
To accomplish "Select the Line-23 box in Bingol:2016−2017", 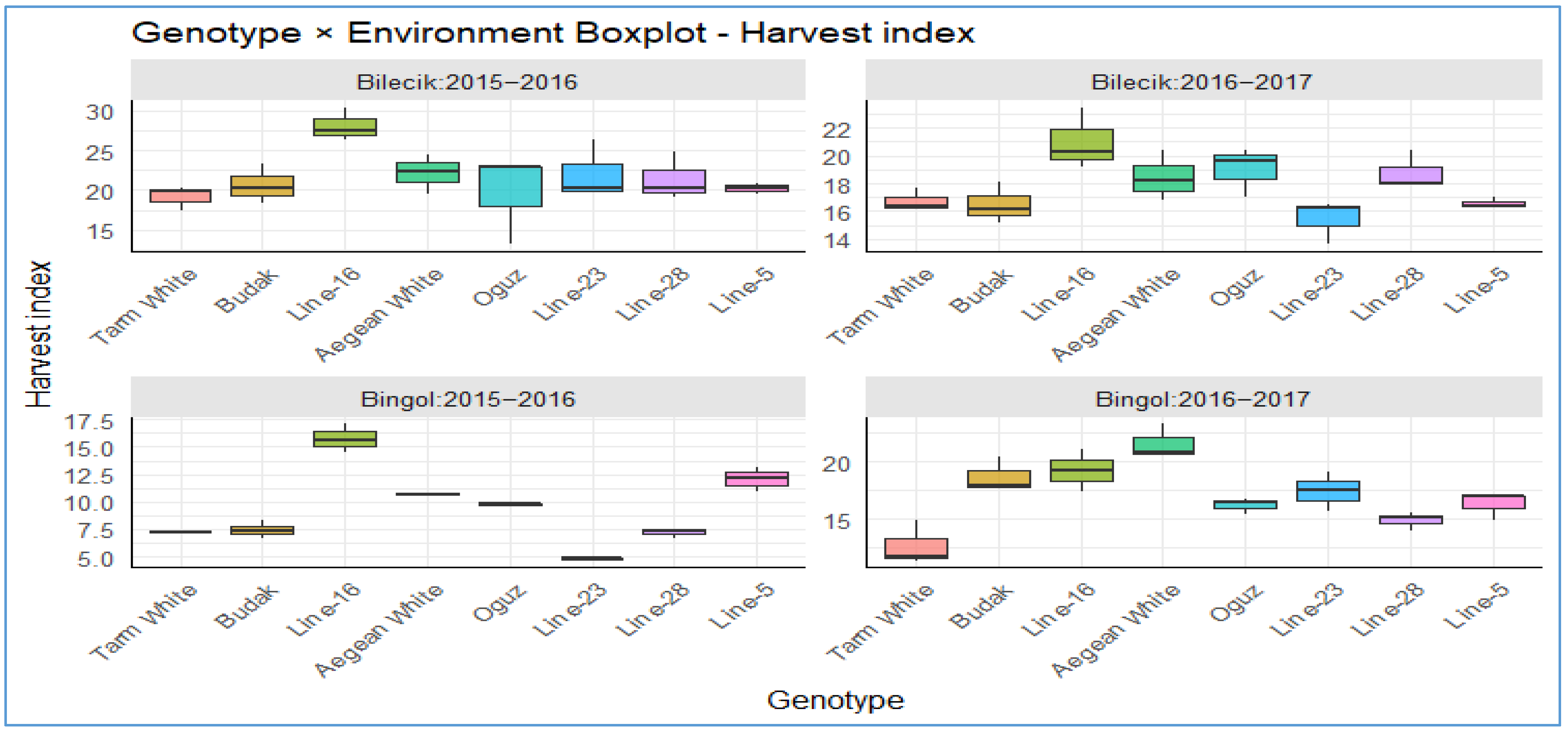I will [x=1328, y=491].
